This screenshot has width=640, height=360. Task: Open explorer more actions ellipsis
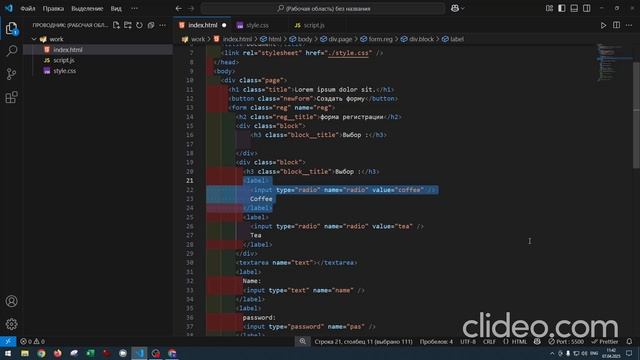pyautogui.click(x=162, y=25)
